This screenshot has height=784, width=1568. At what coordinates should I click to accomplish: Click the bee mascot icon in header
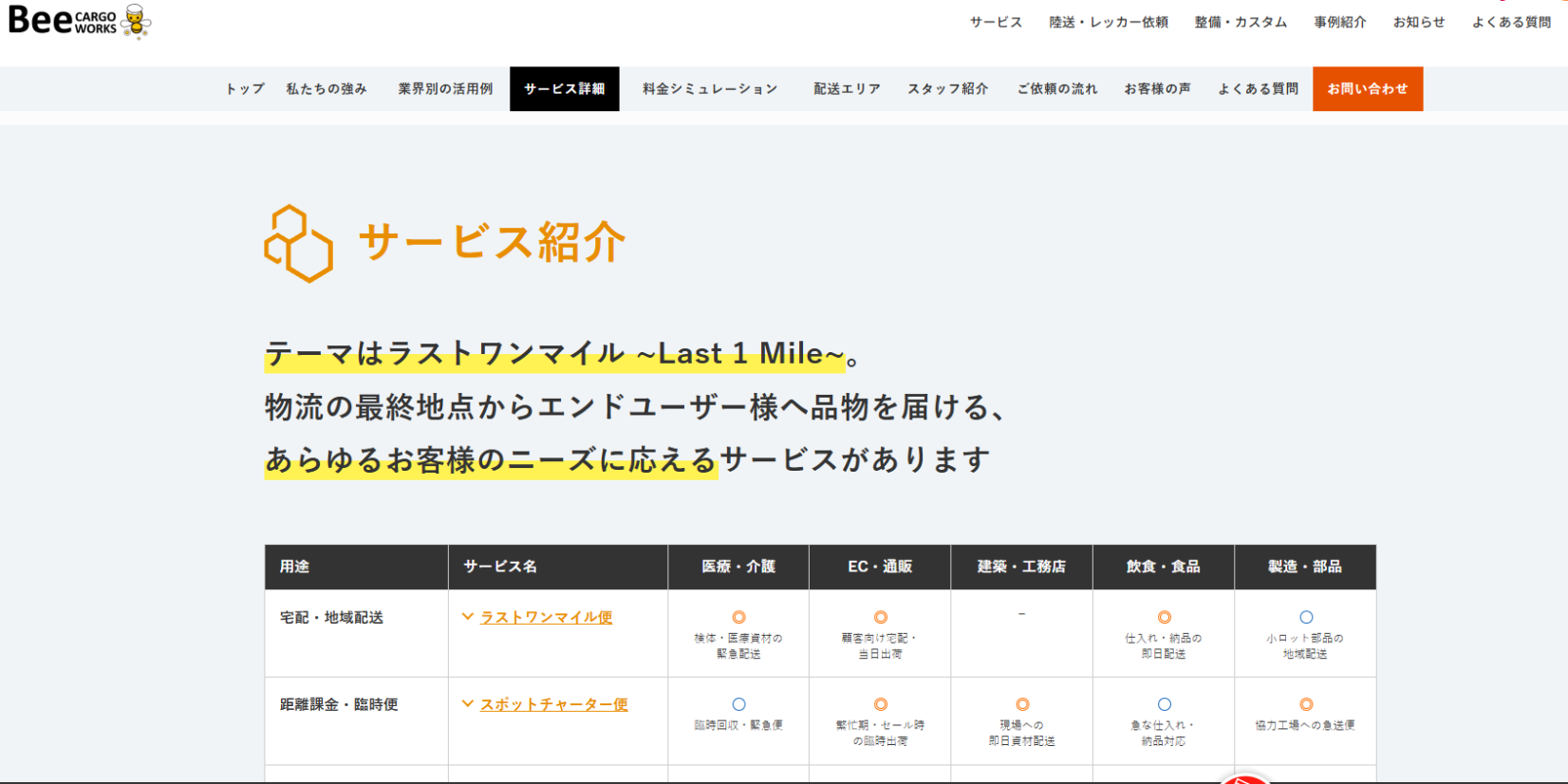[137, 21]
